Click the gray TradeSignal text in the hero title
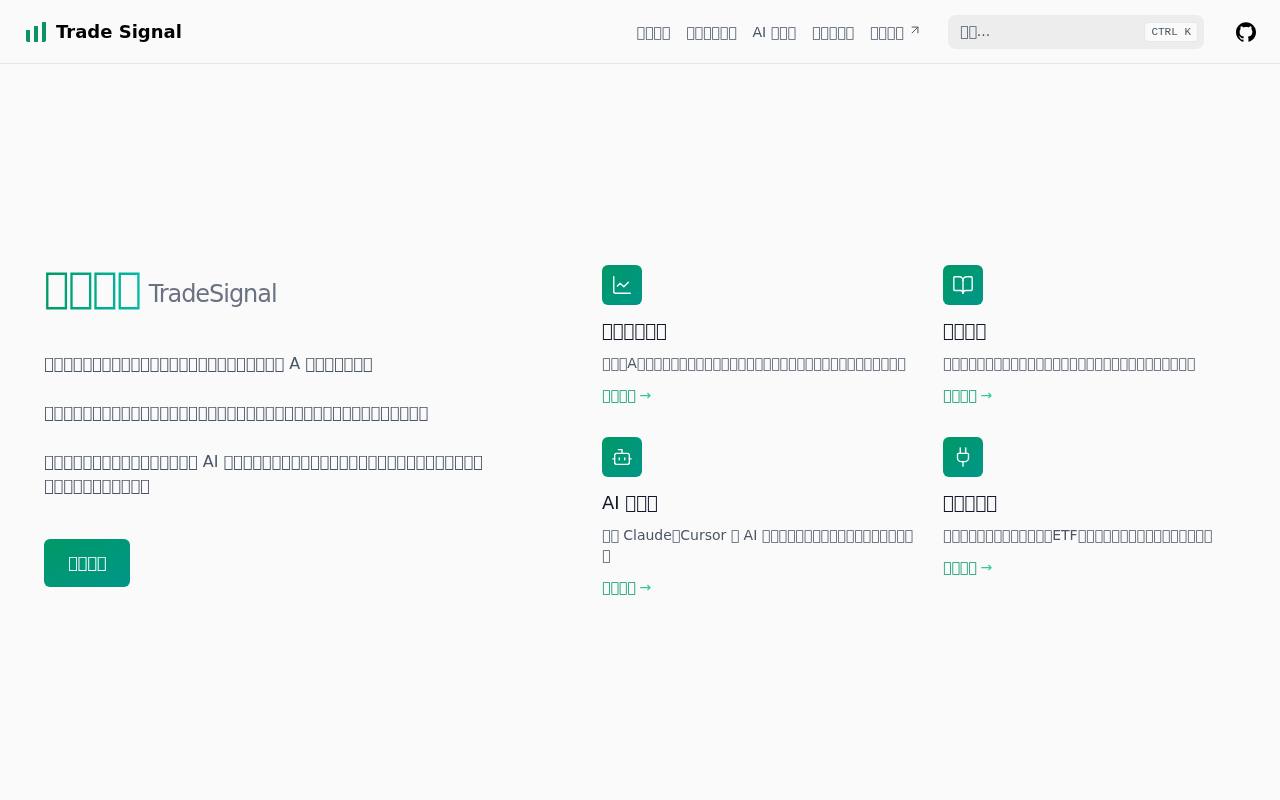 [213, 294]
